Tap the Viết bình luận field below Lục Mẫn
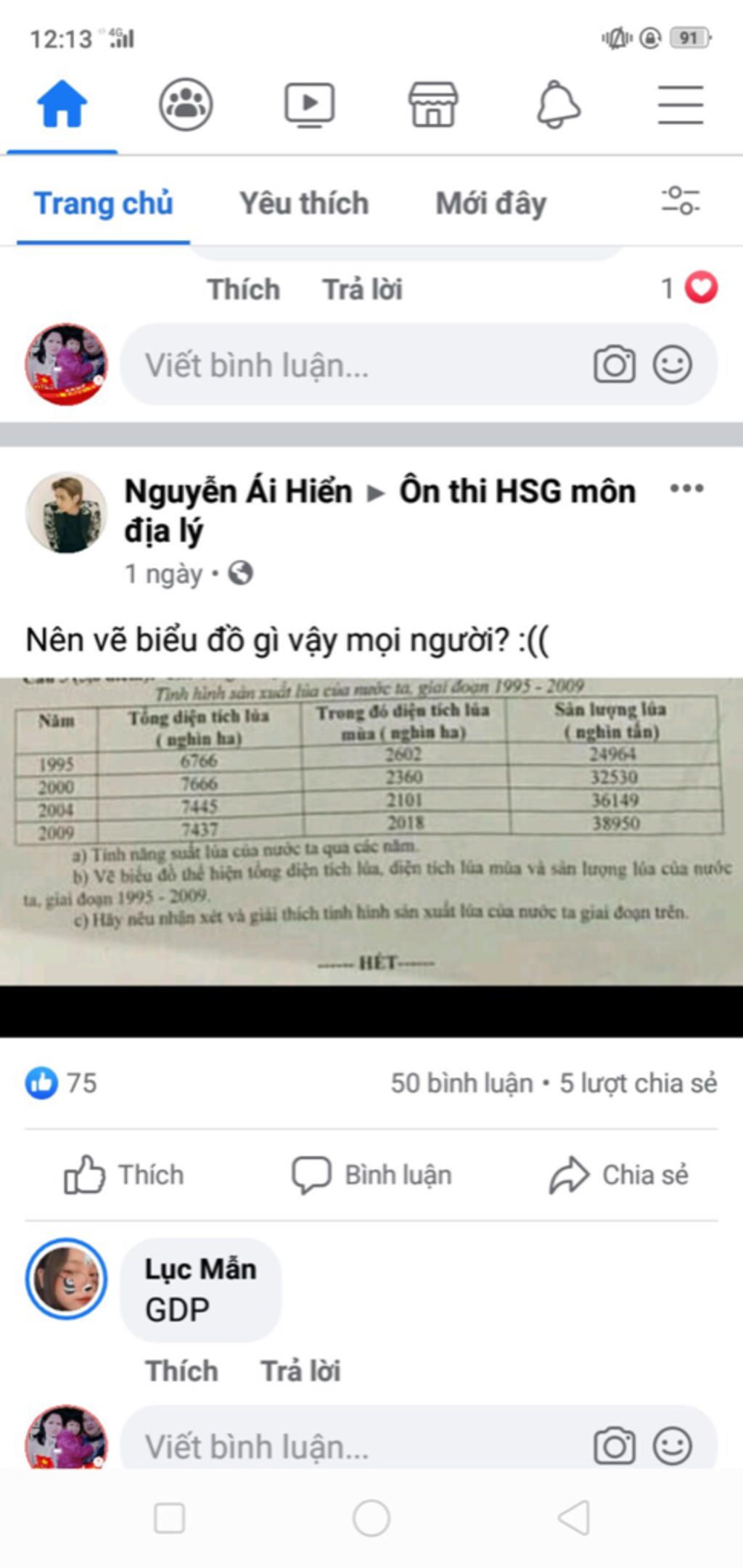 (419, 1445)
